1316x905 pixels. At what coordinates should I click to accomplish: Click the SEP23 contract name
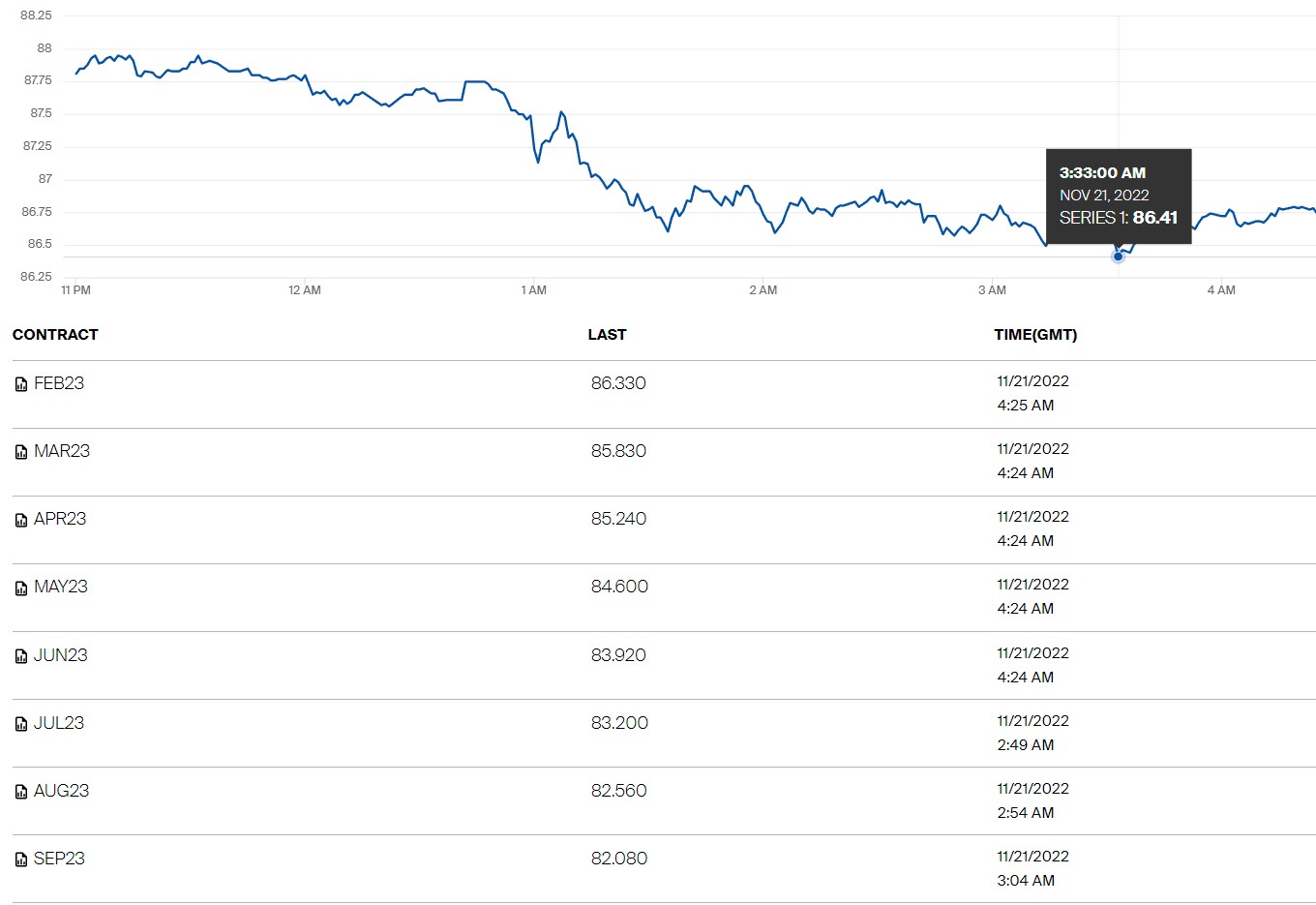tap(59, 859)
